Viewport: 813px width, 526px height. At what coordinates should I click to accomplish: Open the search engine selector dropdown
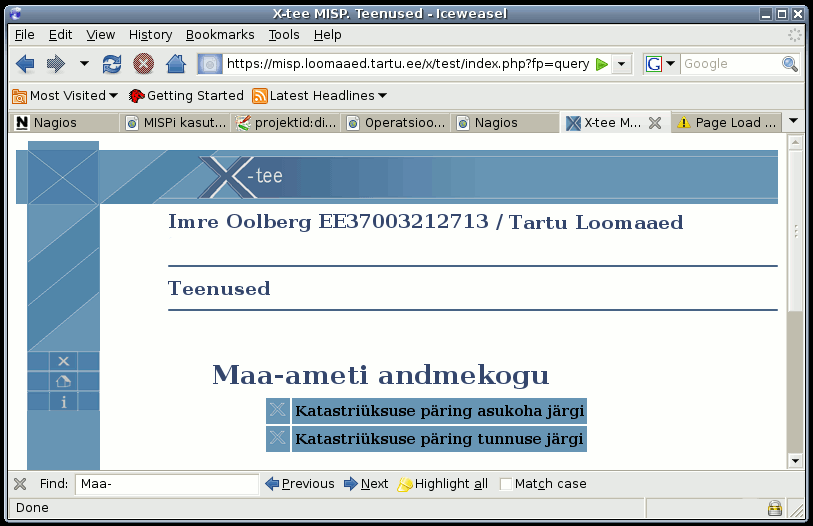661,64
